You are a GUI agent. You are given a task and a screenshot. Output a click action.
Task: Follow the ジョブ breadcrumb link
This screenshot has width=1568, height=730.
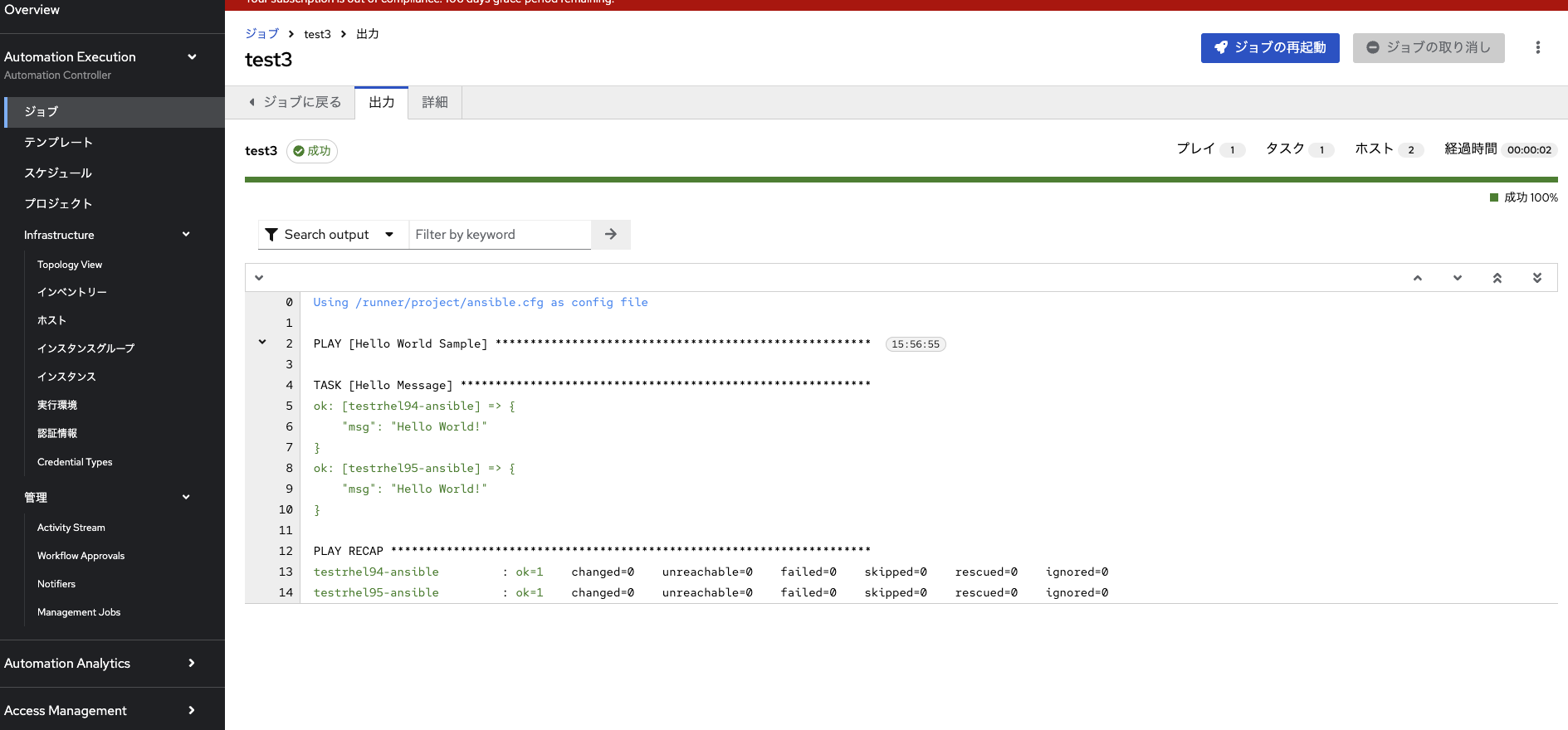pos(261,34)
